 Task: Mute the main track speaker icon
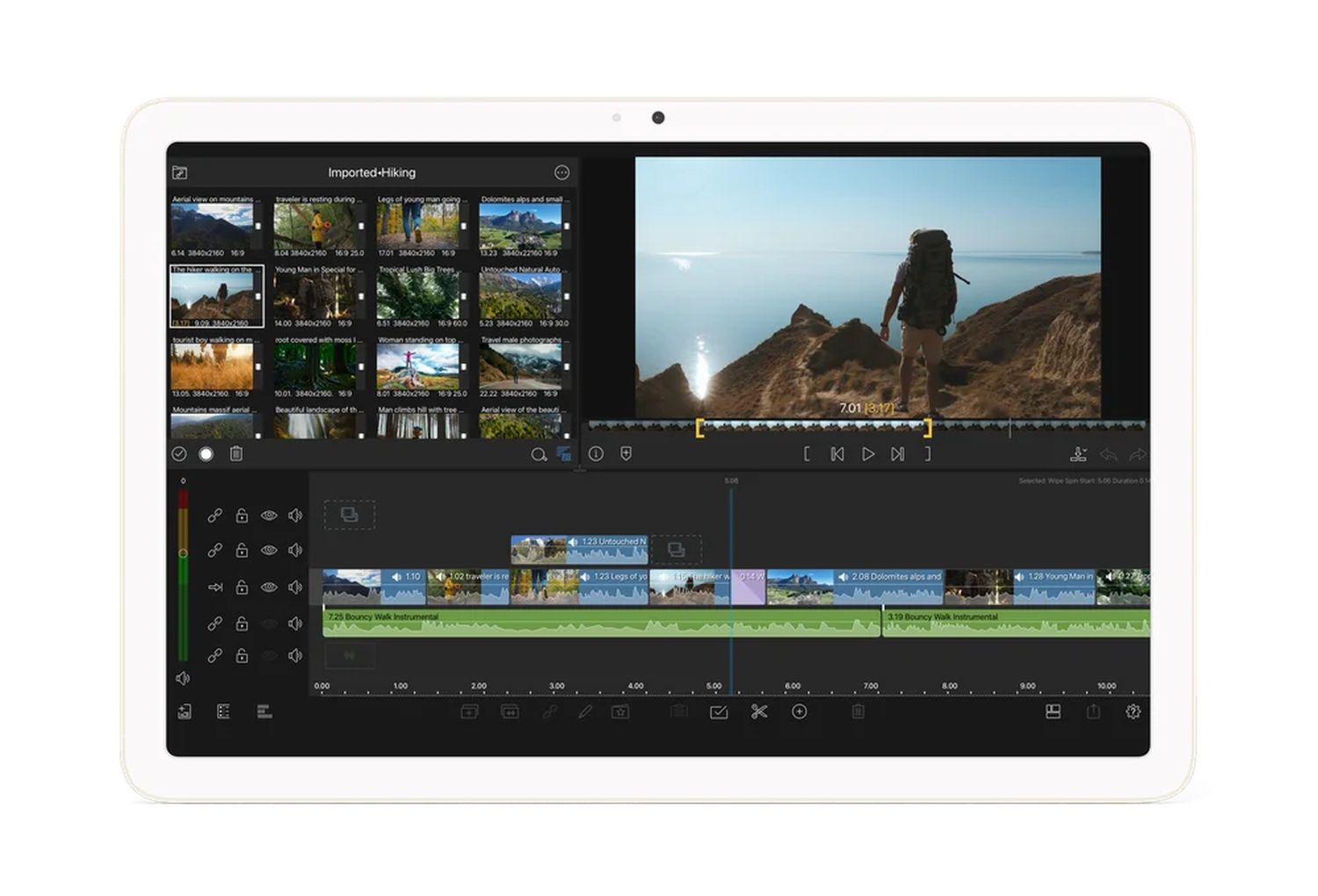coord(295,587)
